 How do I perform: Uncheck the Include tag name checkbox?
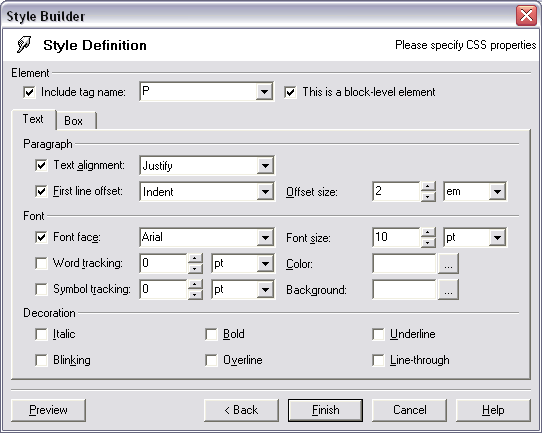pyautogui.click(x=29, y=92)
